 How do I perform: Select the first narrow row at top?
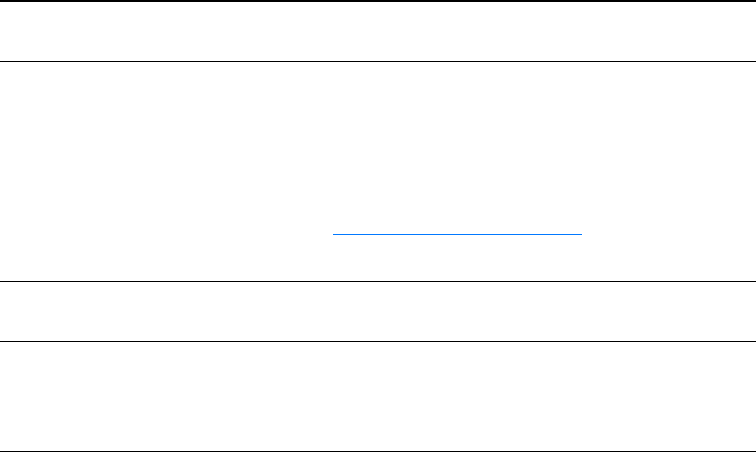click(x=378, y=32)
